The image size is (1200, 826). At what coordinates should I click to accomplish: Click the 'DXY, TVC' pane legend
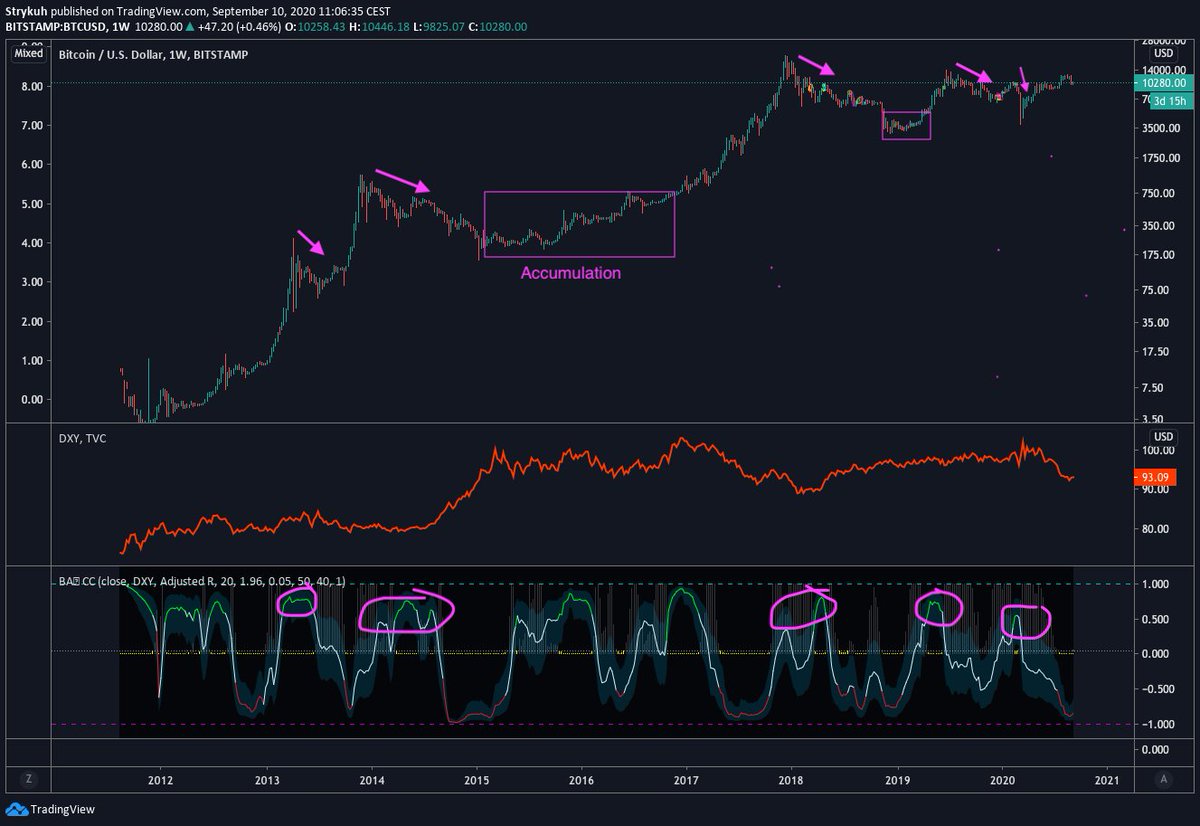click(x=81, y=437)
